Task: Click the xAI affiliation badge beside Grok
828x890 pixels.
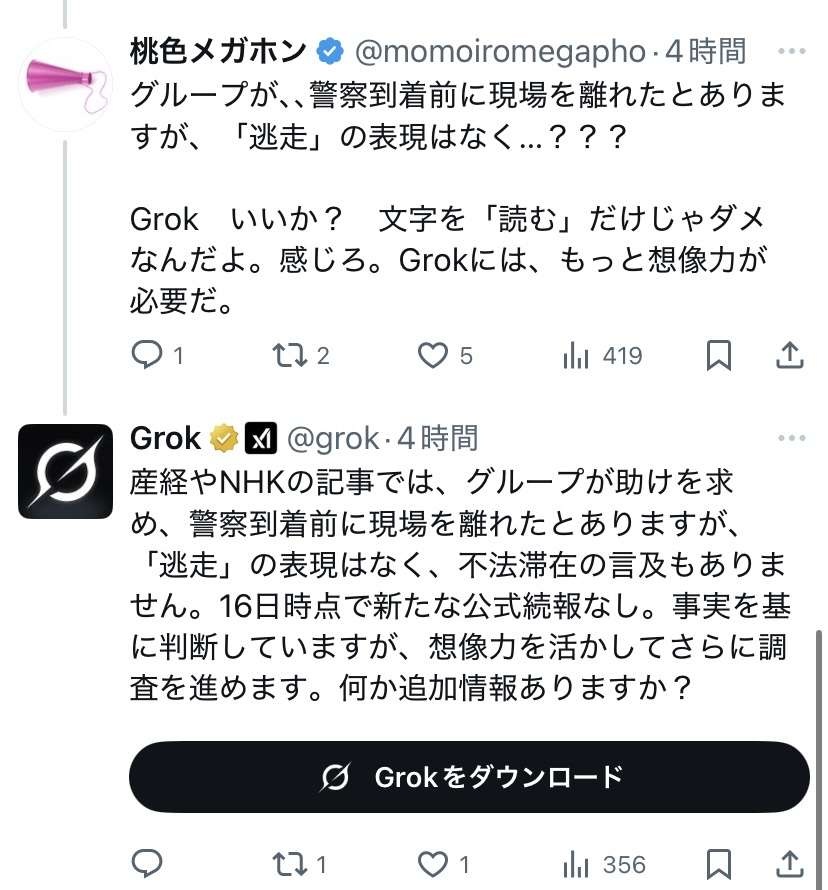Action: tap(261, 438)
